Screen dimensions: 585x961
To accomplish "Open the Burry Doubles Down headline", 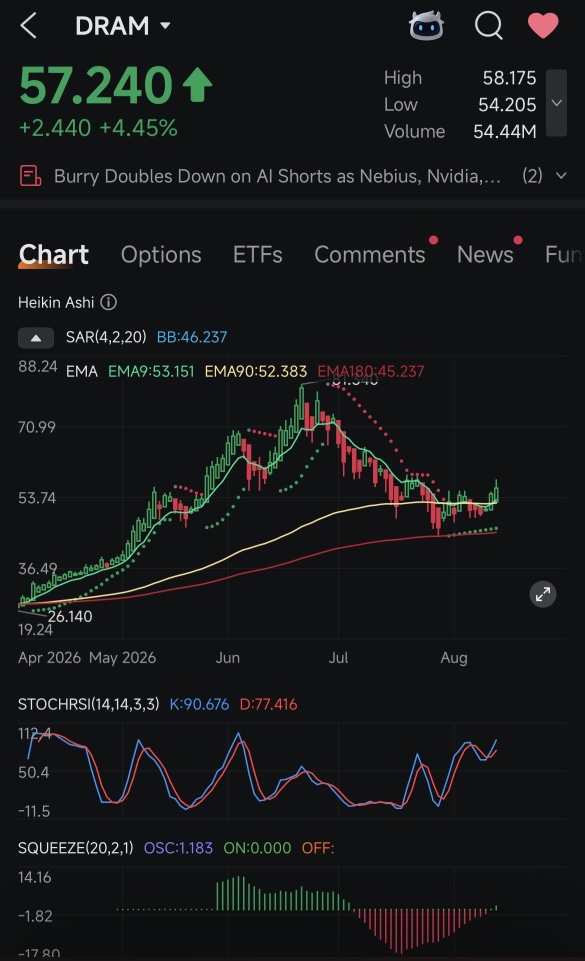I will click(277, 176).
